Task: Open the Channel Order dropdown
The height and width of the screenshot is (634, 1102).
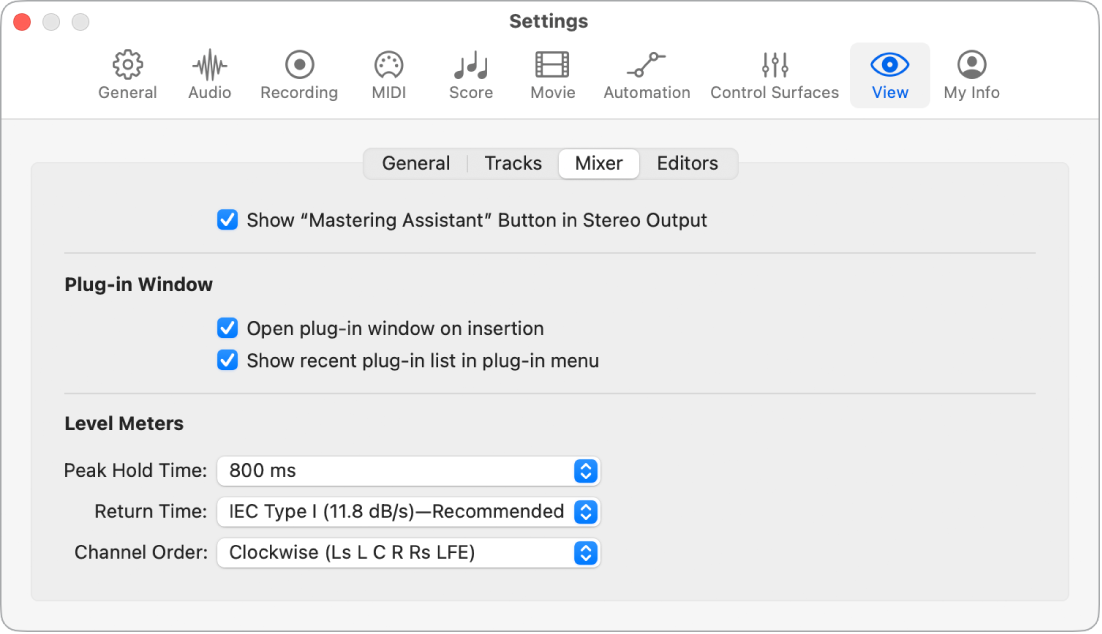Action: (587, 552)
